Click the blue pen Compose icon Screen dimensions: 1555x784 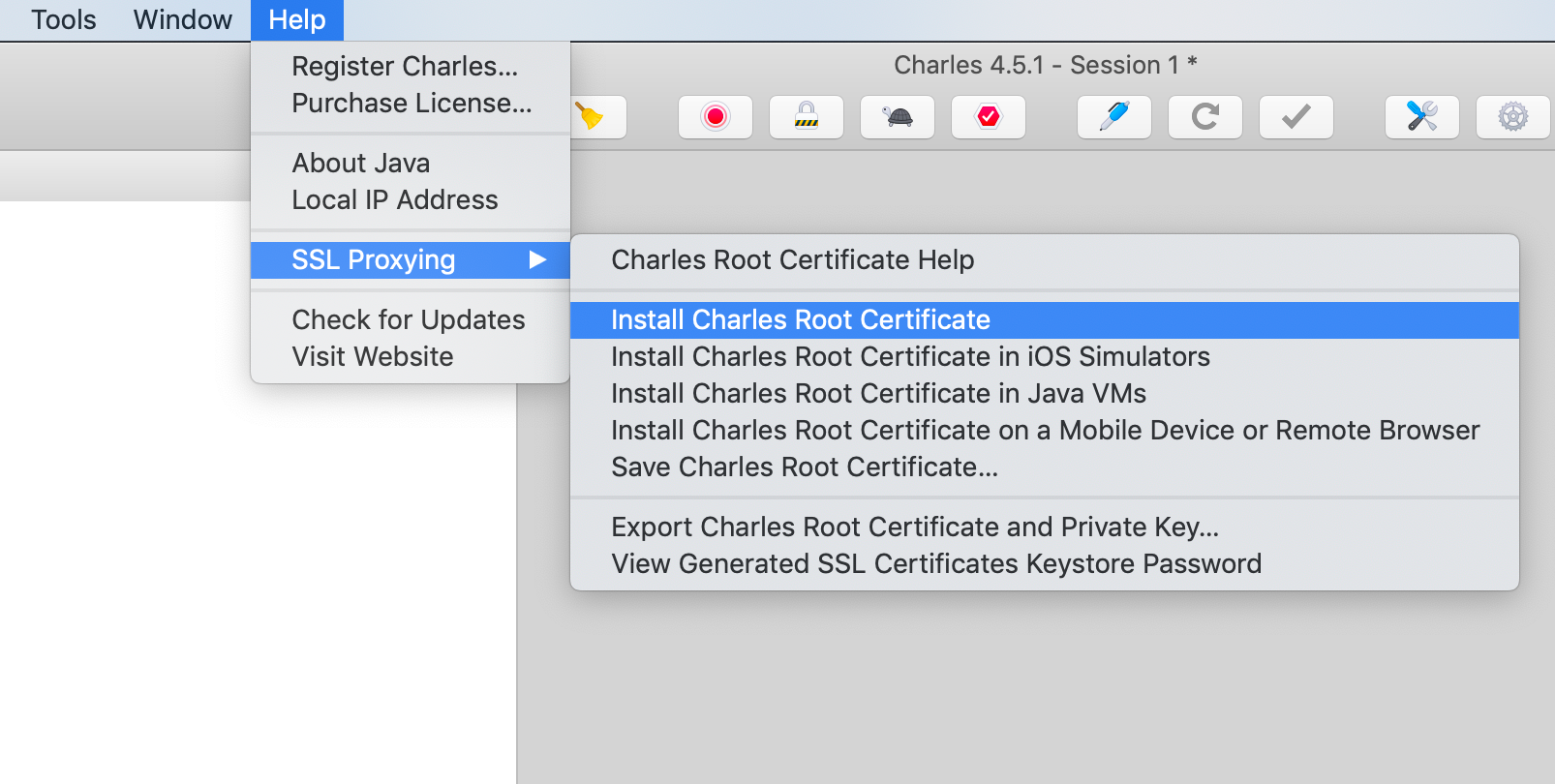(1114, 117)
